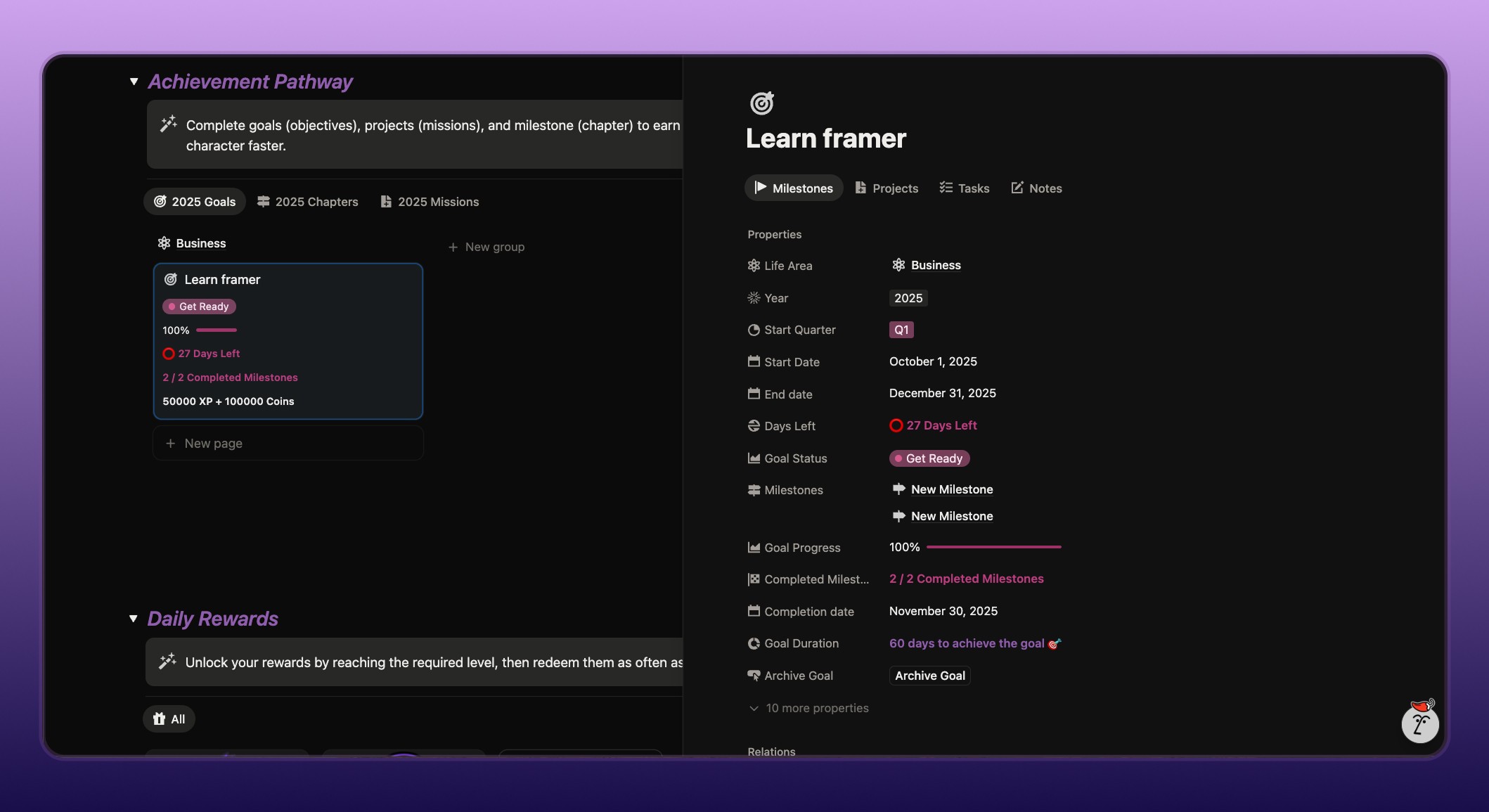Collapse the Achievement Pathway toggle heading
This screenshot has height=812, width=1489.
pyautogui.click(x=134, y=82)
